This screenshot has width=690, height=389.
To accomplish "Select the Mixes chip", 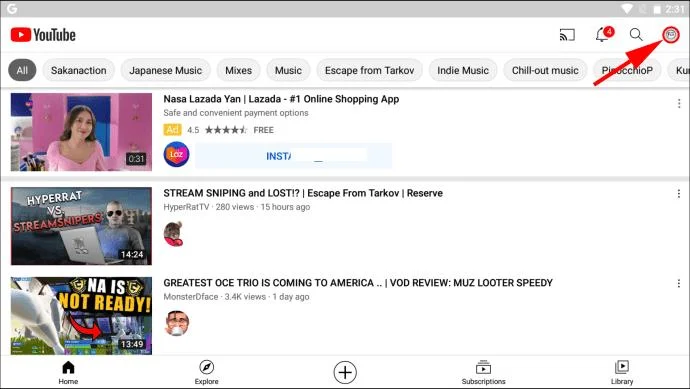I will pyautogui.click(x=239, y=70).
